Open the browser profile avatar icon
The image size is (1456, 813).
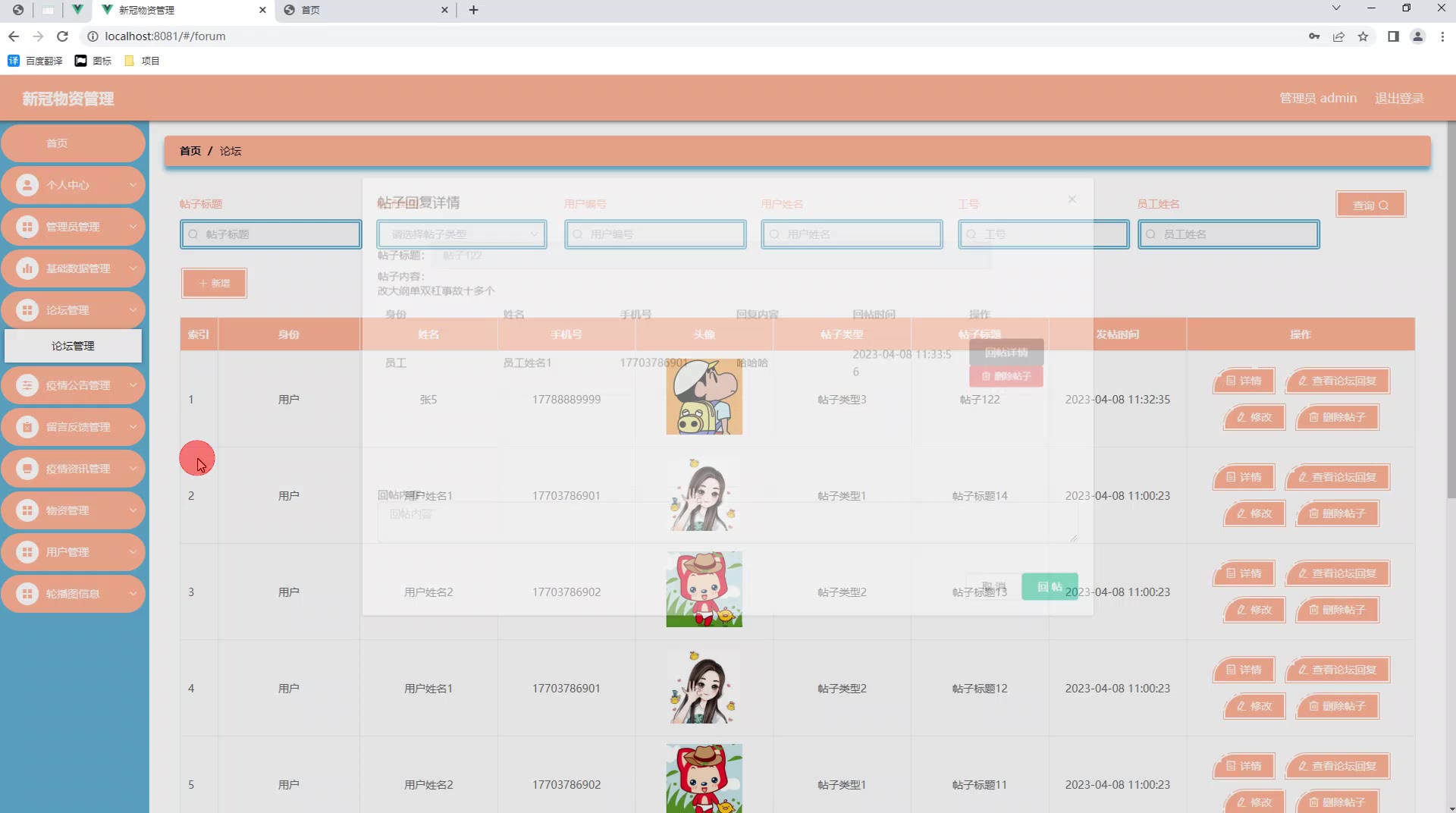[1417, 36]
